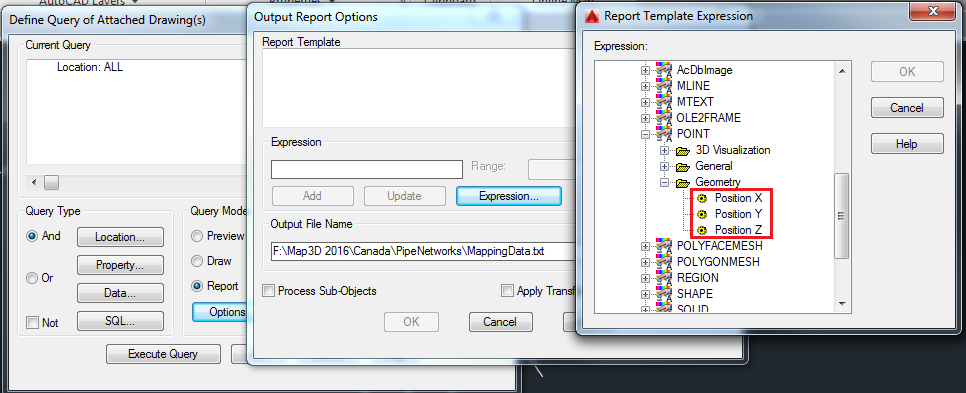Viewport: 966px width, 393px height.
Task: Choose Preview query mode
Action: (x=197, y=237)
